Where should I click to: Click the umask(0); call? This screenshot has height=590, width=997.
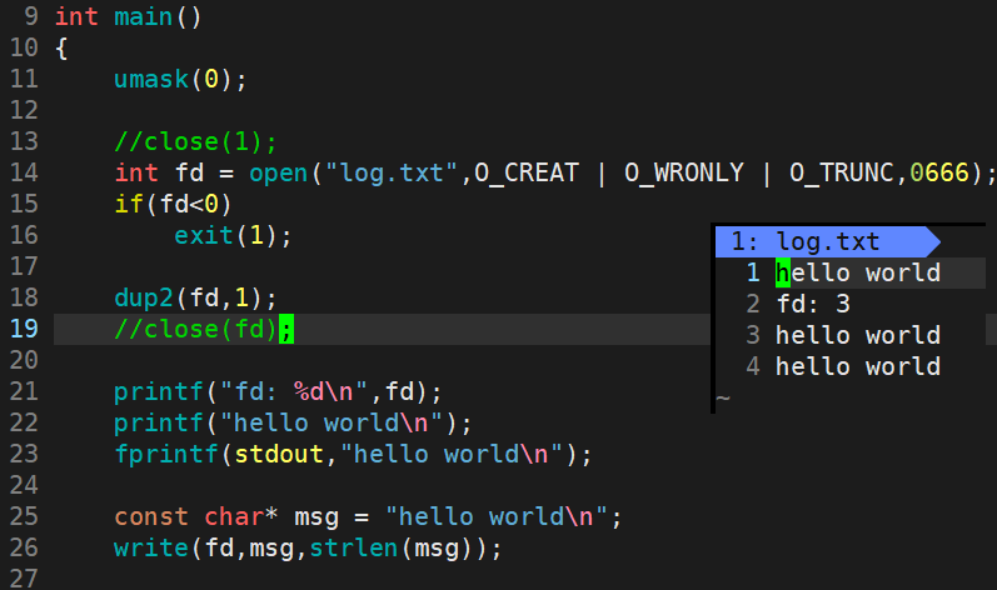coord(180,79)
